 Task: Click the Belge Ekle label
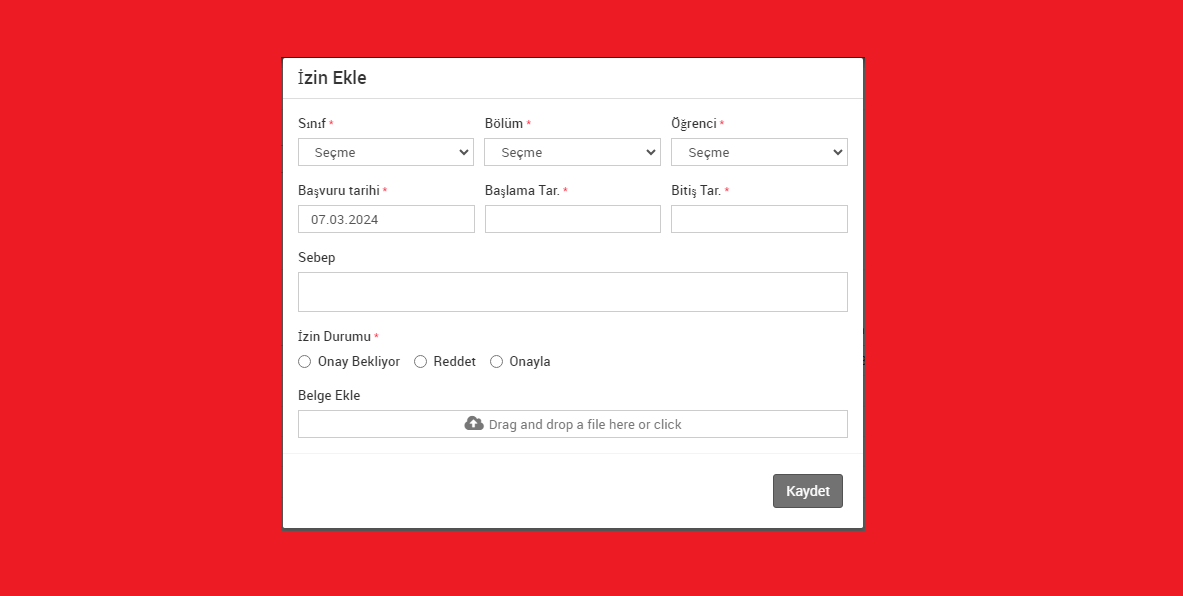[x=329, y=396]
